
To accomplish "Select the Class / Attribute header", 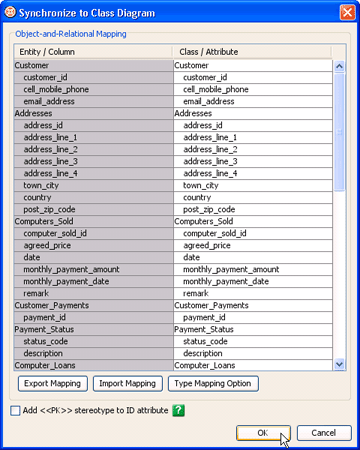I will pyautogui.click(x=252, y=52).
